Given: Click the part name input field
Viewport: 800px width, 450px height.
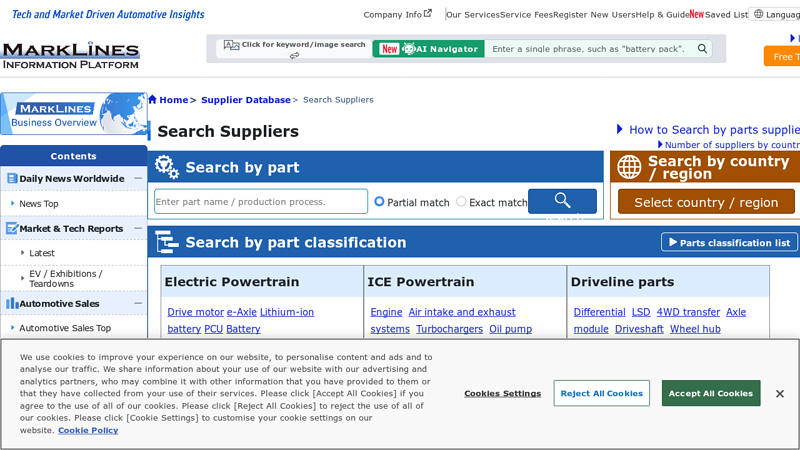Looking at the screenshot, I should (x=261, y=202).
